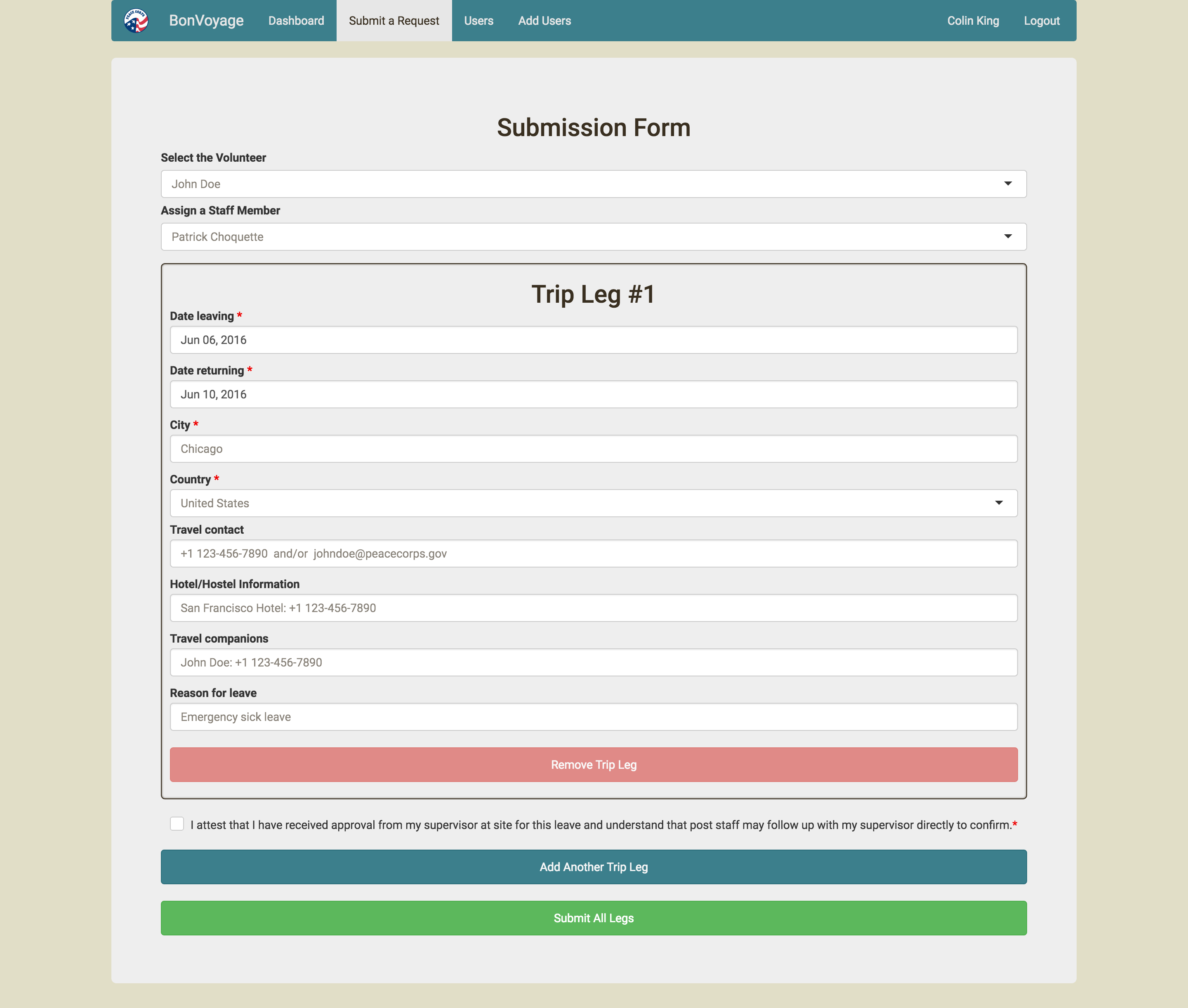This screenshot has height=1008, width=1188.
Task: Click the City input field
Action: point(594,448)
